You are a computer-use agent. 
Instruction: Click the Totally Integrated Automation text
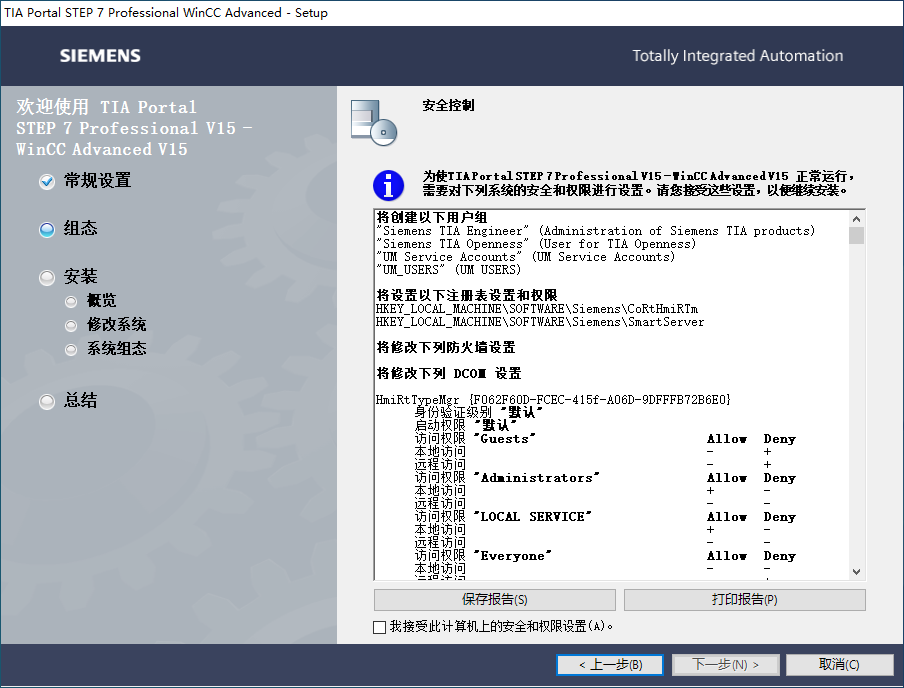click(x=737, y=56)
